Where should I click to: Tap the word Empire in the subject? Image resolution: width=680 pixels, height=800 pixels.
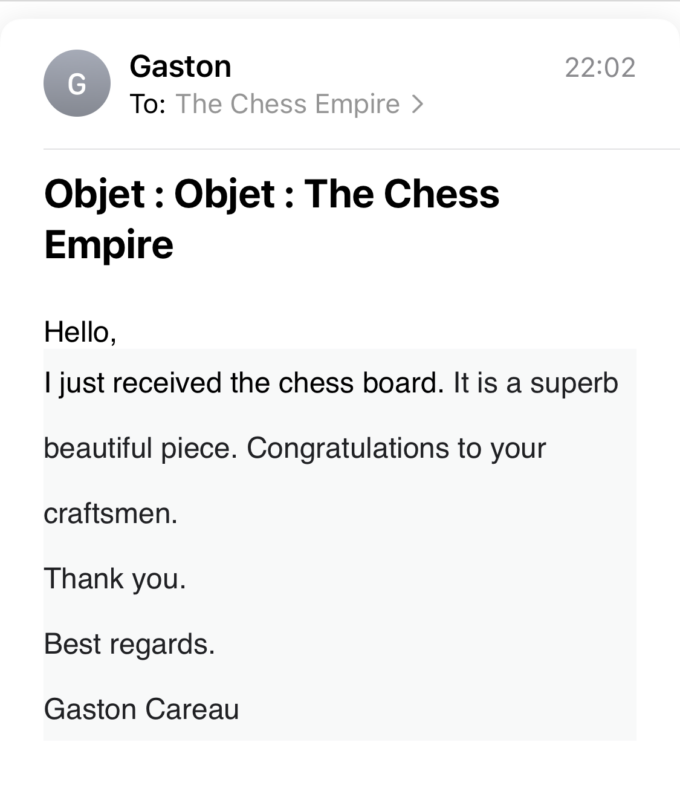point(109,245)
